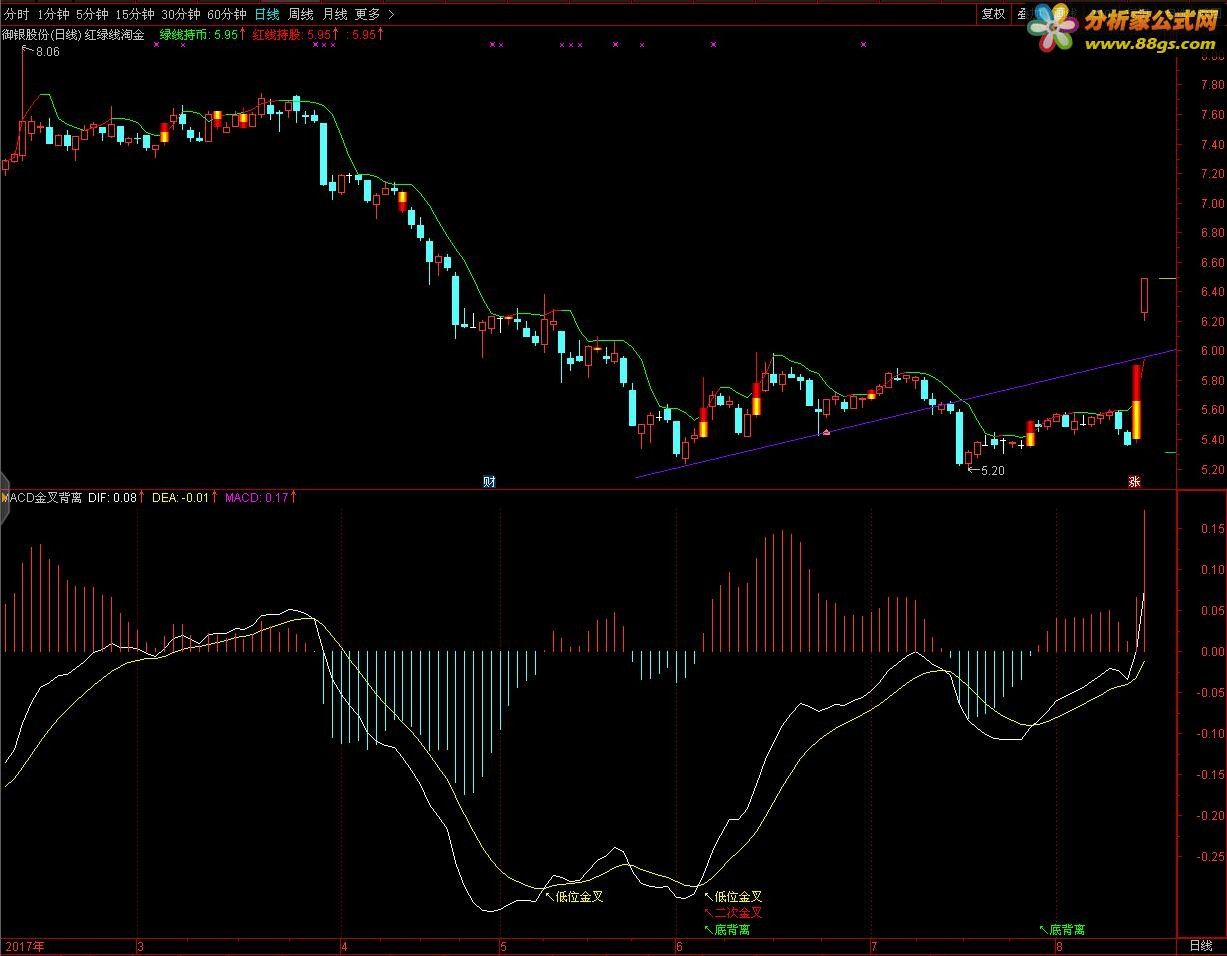Click the MACD: 0.17 value
Screen dimensions: 1227x956
click(x=261, y=496)
